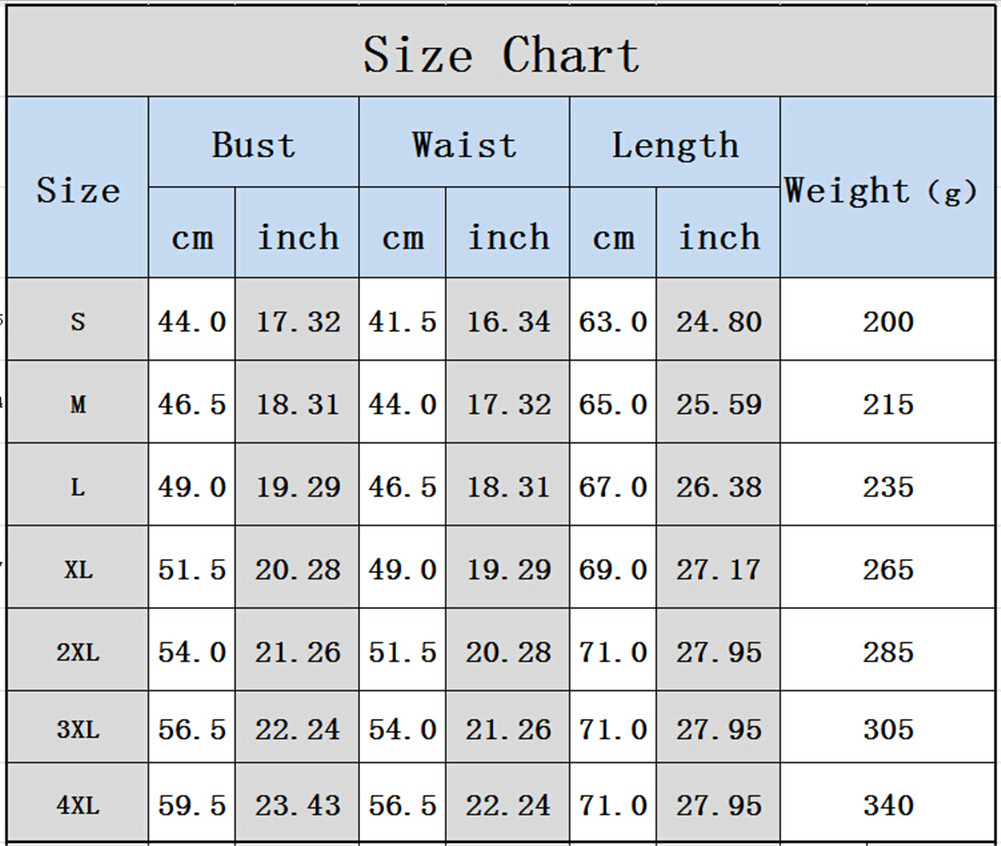The image size is (1001, 846).
Task: Click the 41.5 waist cm cell
Action: (402, 322)
